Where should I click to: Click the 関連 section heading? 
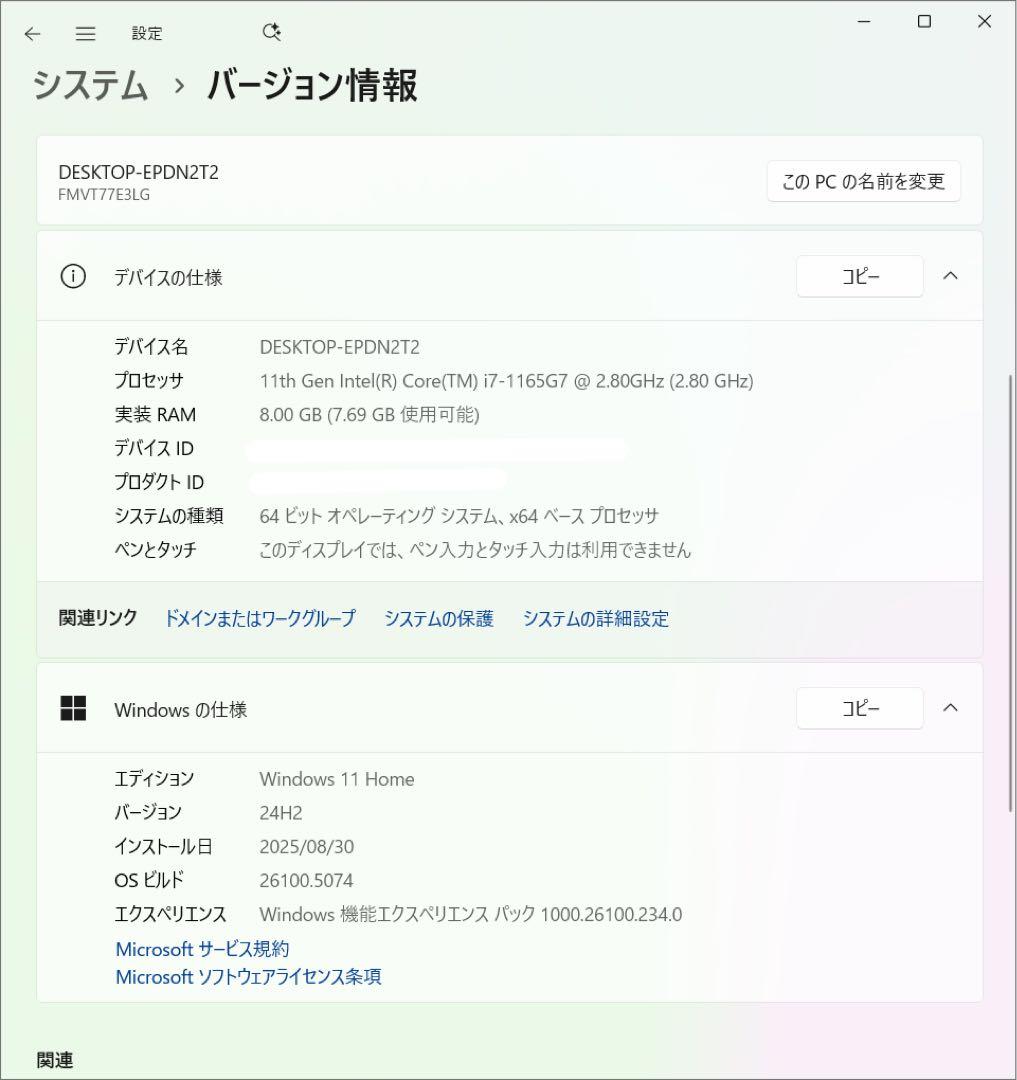[55, 1059]
